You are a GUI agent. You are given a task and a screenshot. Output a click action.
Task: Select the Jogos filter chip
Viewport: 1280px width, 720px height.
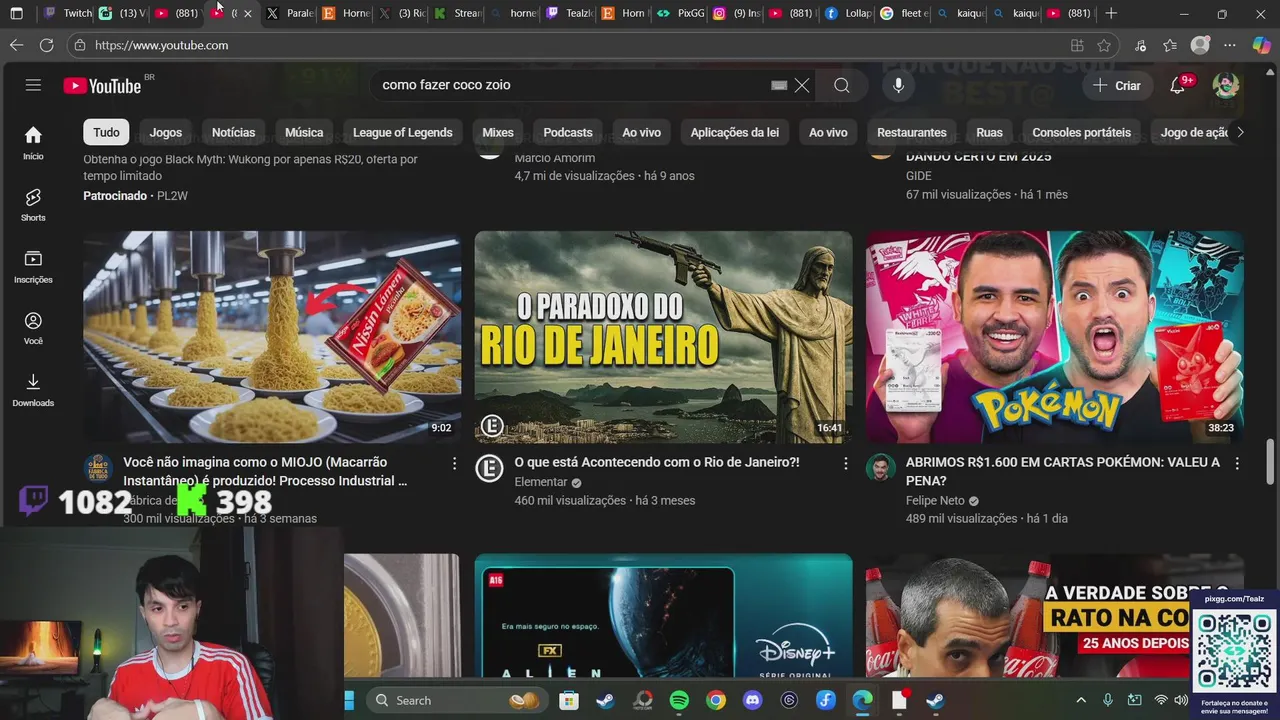click(166, 132)
